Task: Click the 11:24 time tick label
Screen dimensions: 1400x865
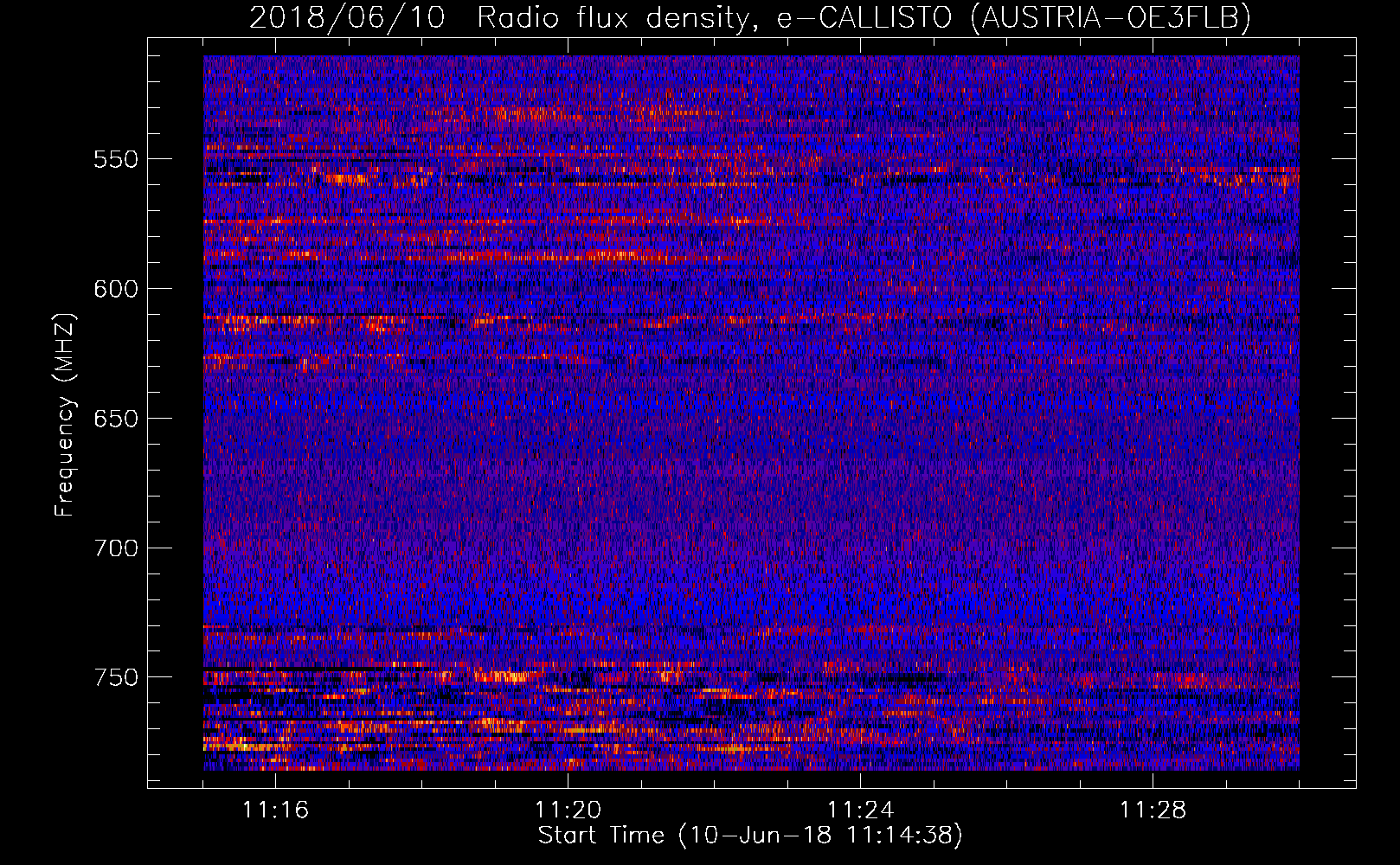Action: click(860, 811)
